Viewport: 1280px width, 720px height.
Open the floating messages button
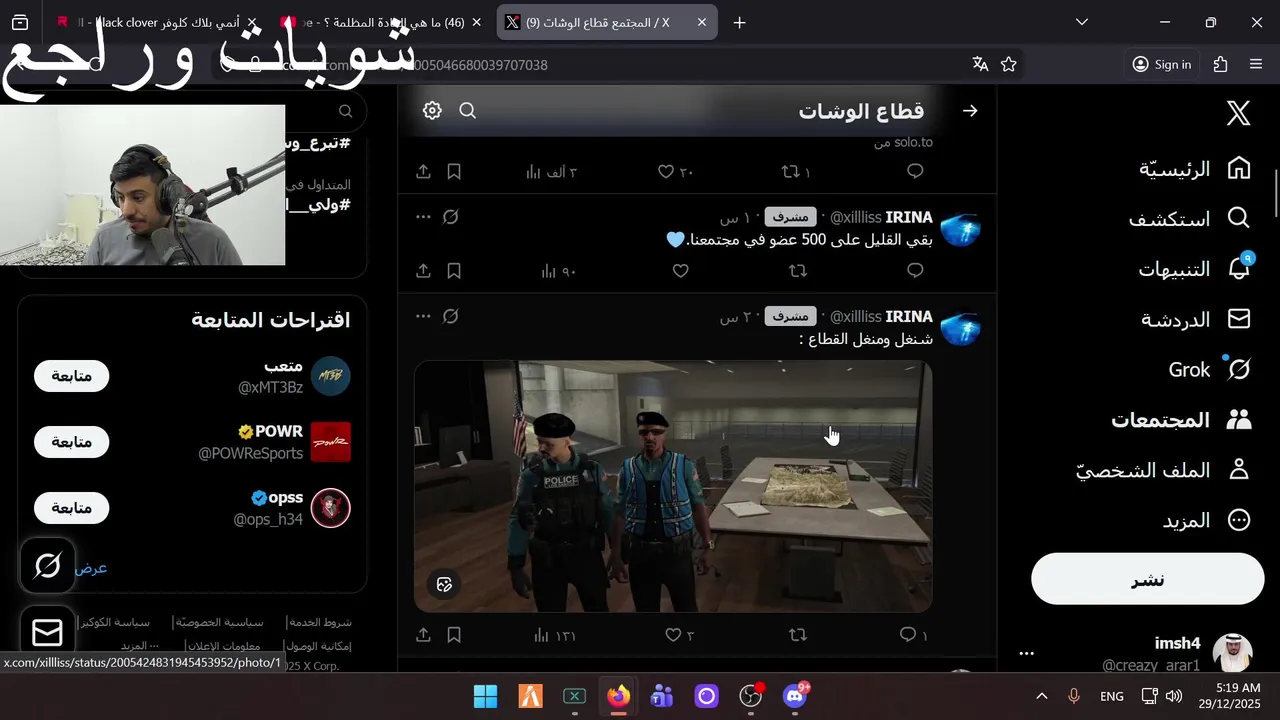coord(48,633)
